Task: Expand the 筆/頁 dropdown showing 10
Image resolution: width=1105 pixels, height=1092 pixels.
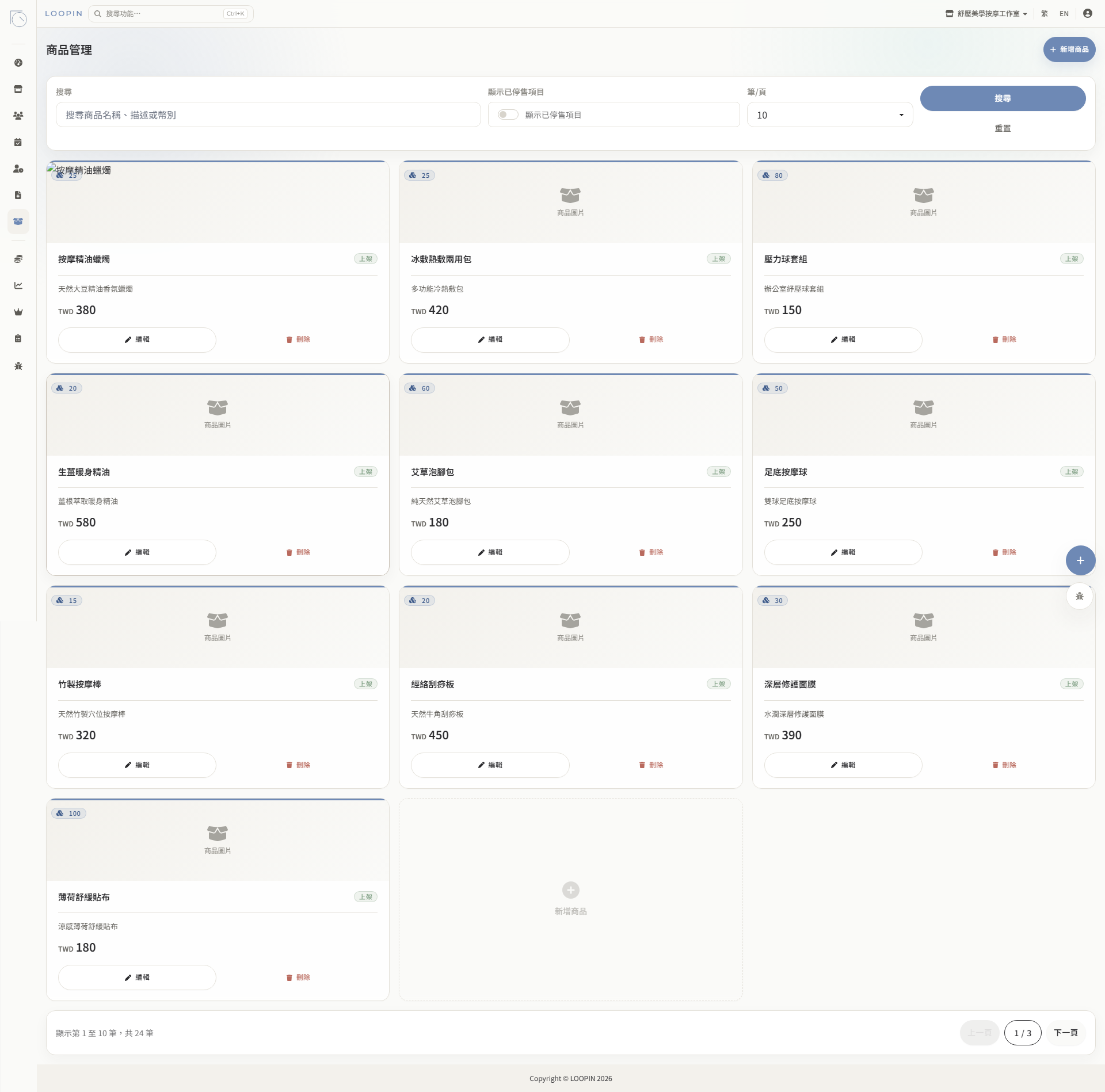Action: (830, 115)
